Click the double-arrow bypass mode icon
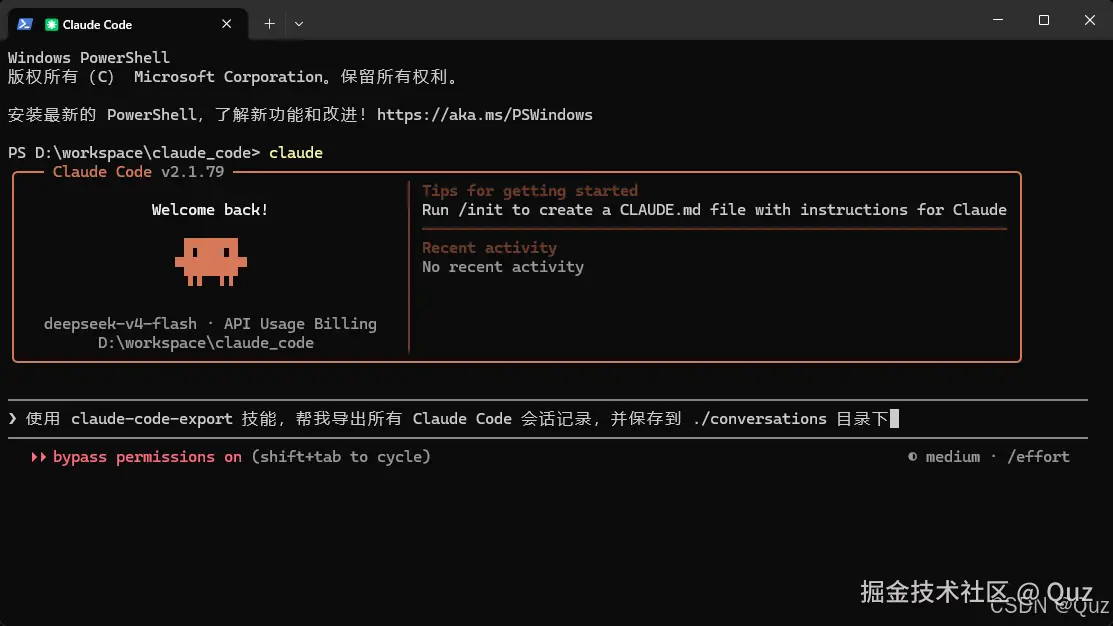This screenshot has height=626, width=1113. (38, 457)
